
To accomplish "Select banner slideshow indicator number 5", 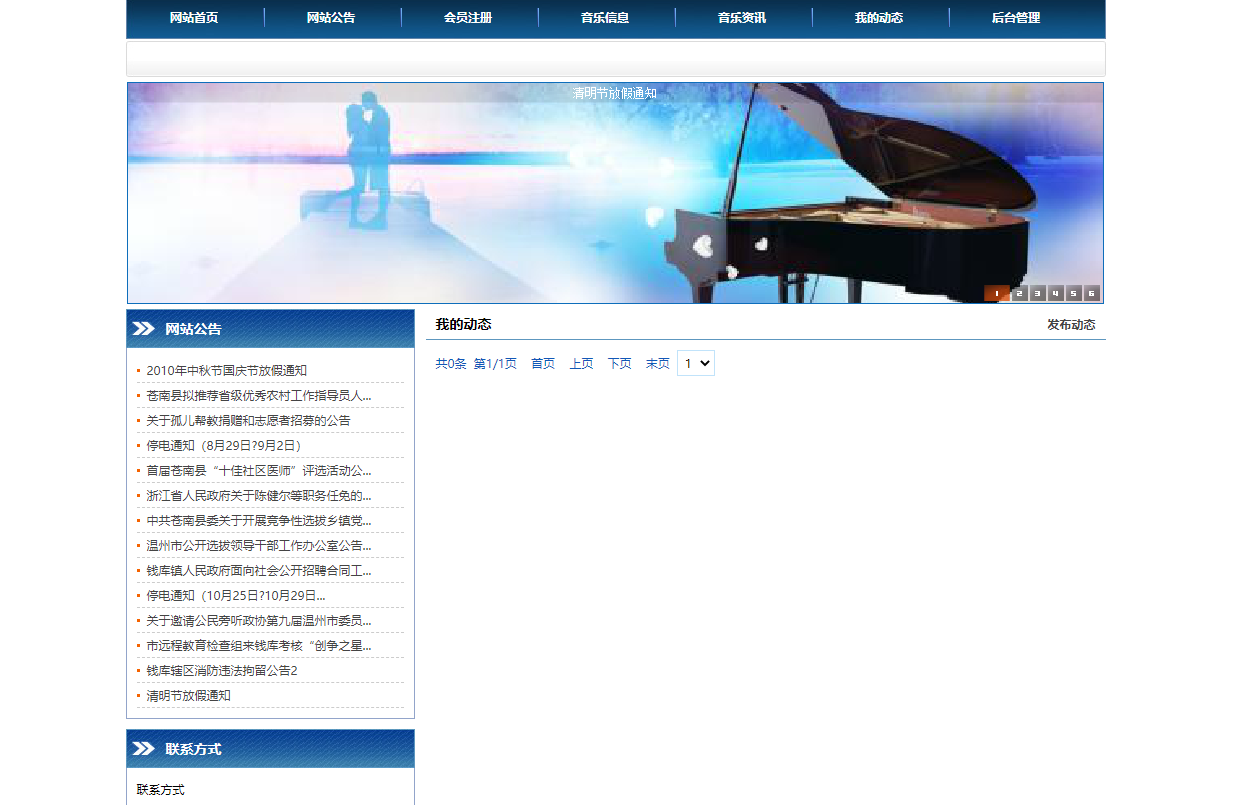I will 1073,294.
